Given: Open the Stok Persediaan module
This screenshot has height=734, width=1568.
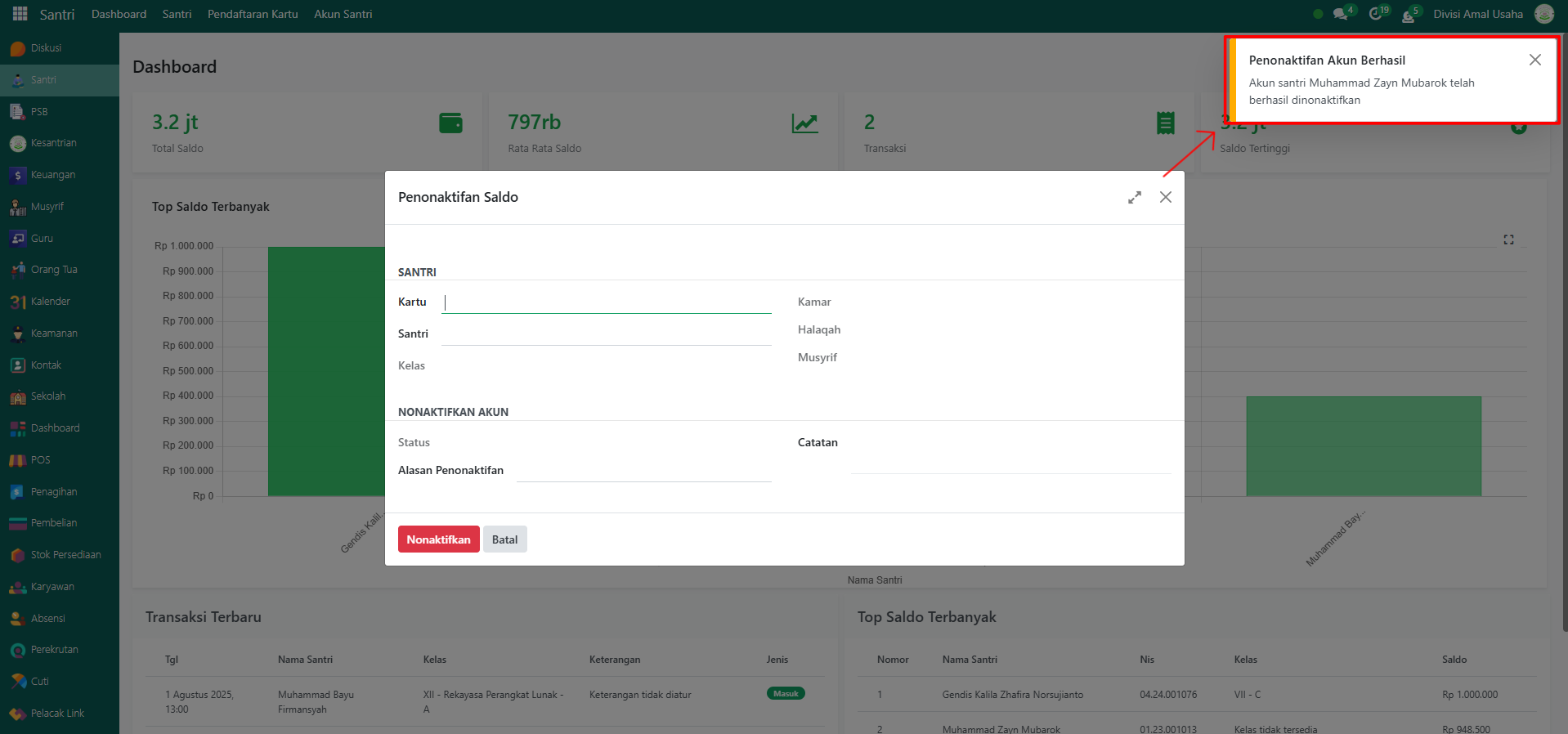Looking at the screenshot, I should (x=65, y=555).
